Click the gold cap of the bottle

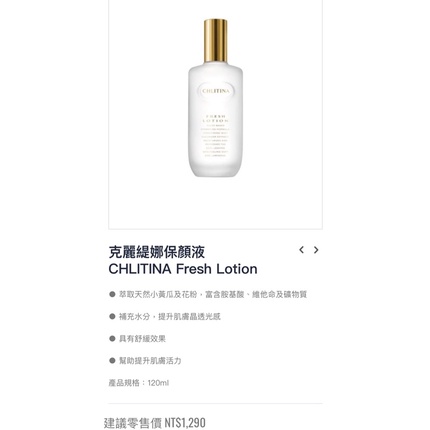point(215,41)
